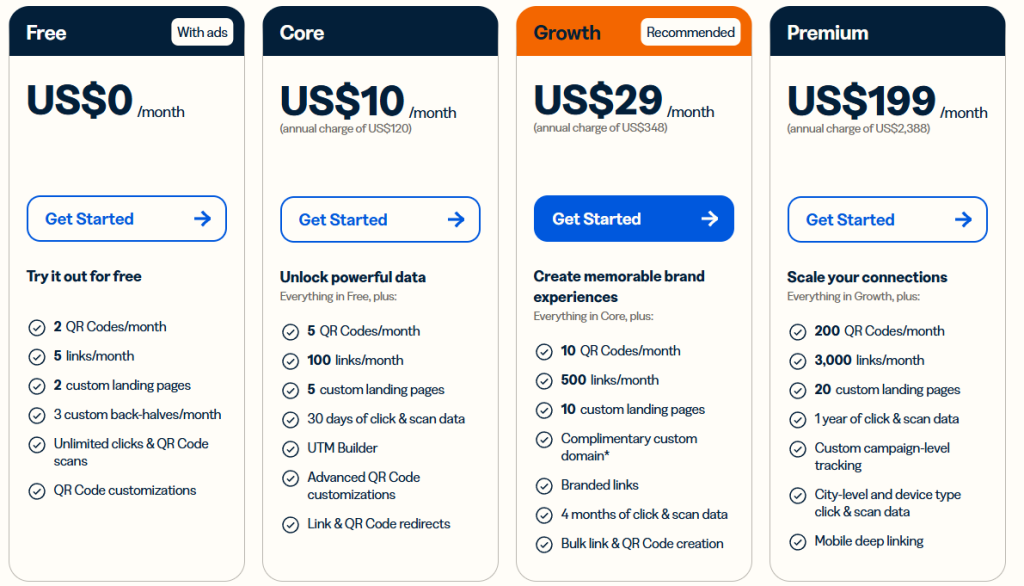Click checkmark icon beside Mobile deep linking
The height and width of the screenshot is (586, 1024).
pos(798,542)
